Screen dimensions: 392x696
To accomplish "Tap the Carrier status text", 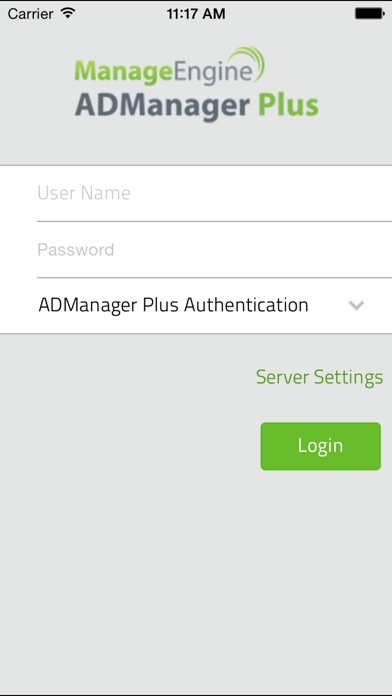I will pyautogui.click(x=31, y=14).
